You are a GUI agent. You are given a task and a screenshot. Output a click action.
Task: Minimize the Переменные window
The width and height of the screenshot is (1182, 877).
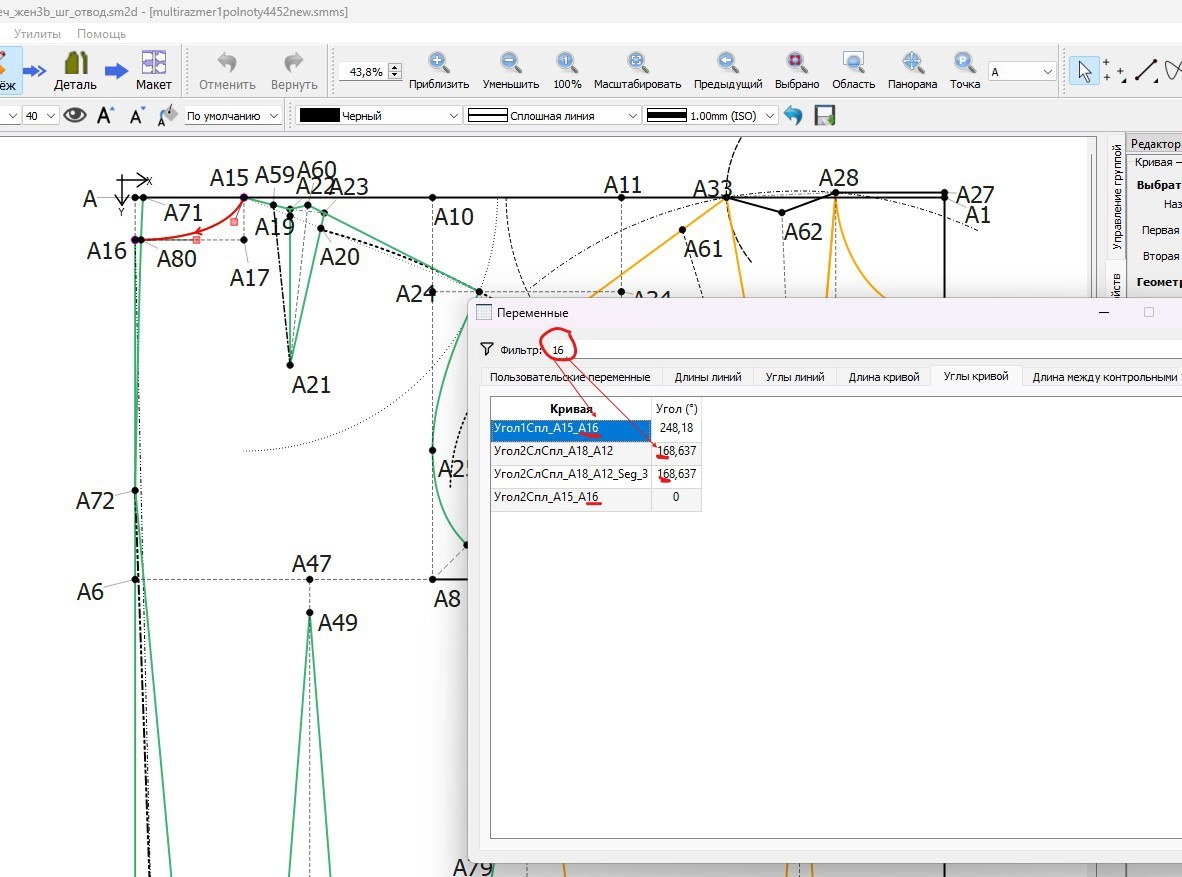[1104, 312]
